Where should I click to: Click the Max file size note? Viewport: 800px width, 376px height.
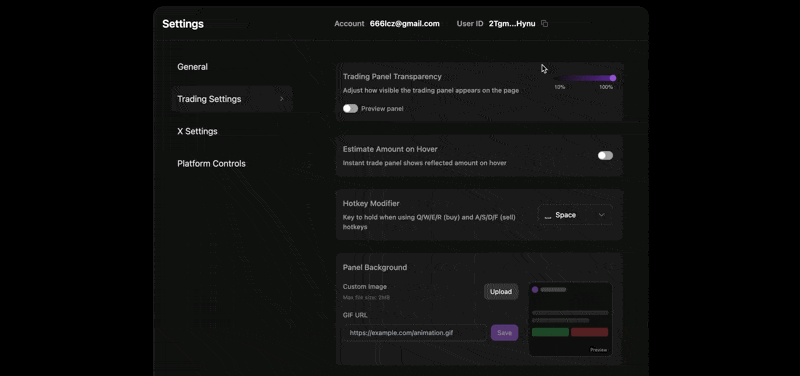[x=366, y=297]
